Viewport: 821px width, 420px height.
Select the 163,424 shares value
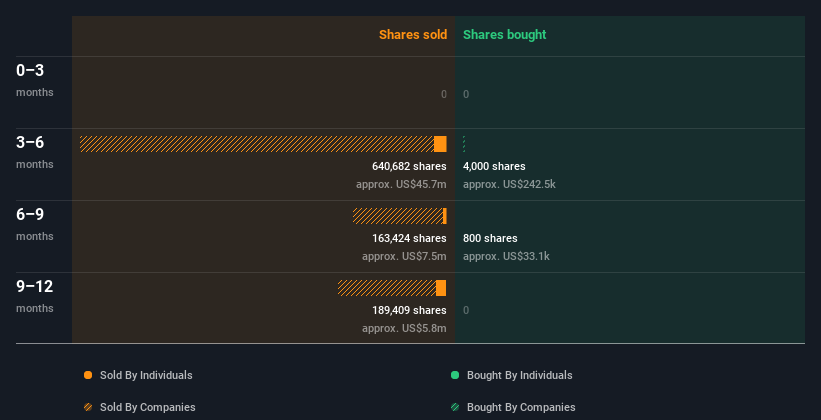coord(409,238)
